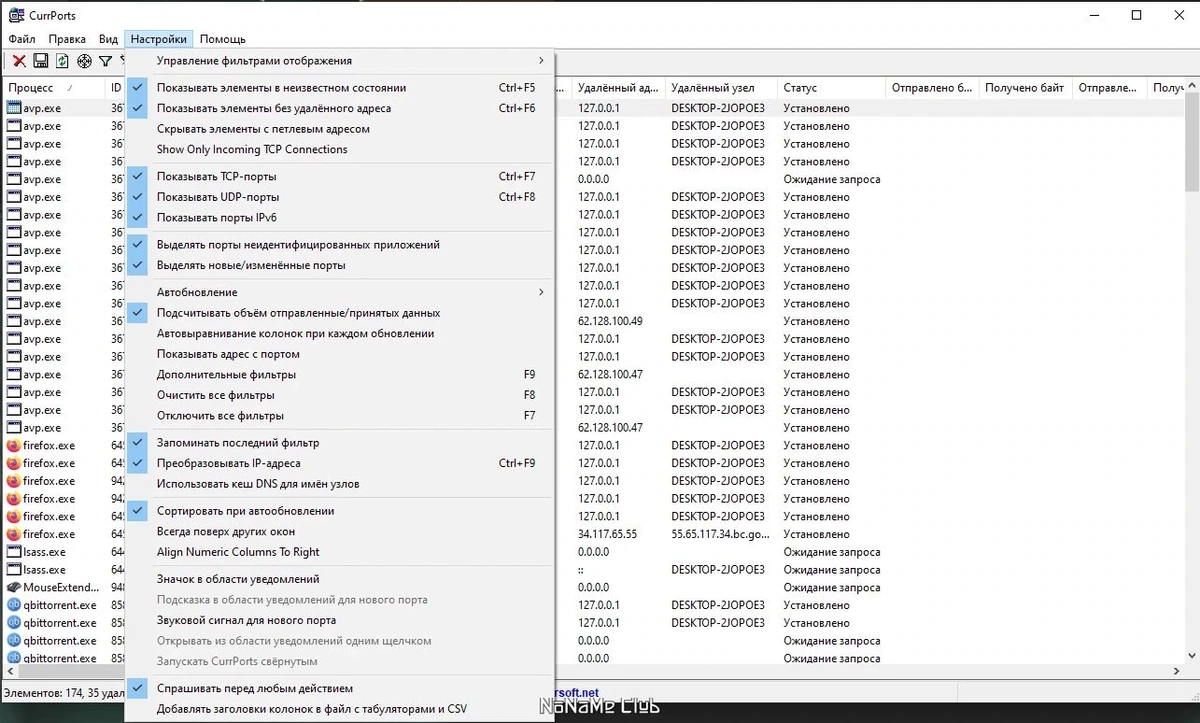Expand "Управление фильтрами отображения" submenu

[339, 61]
